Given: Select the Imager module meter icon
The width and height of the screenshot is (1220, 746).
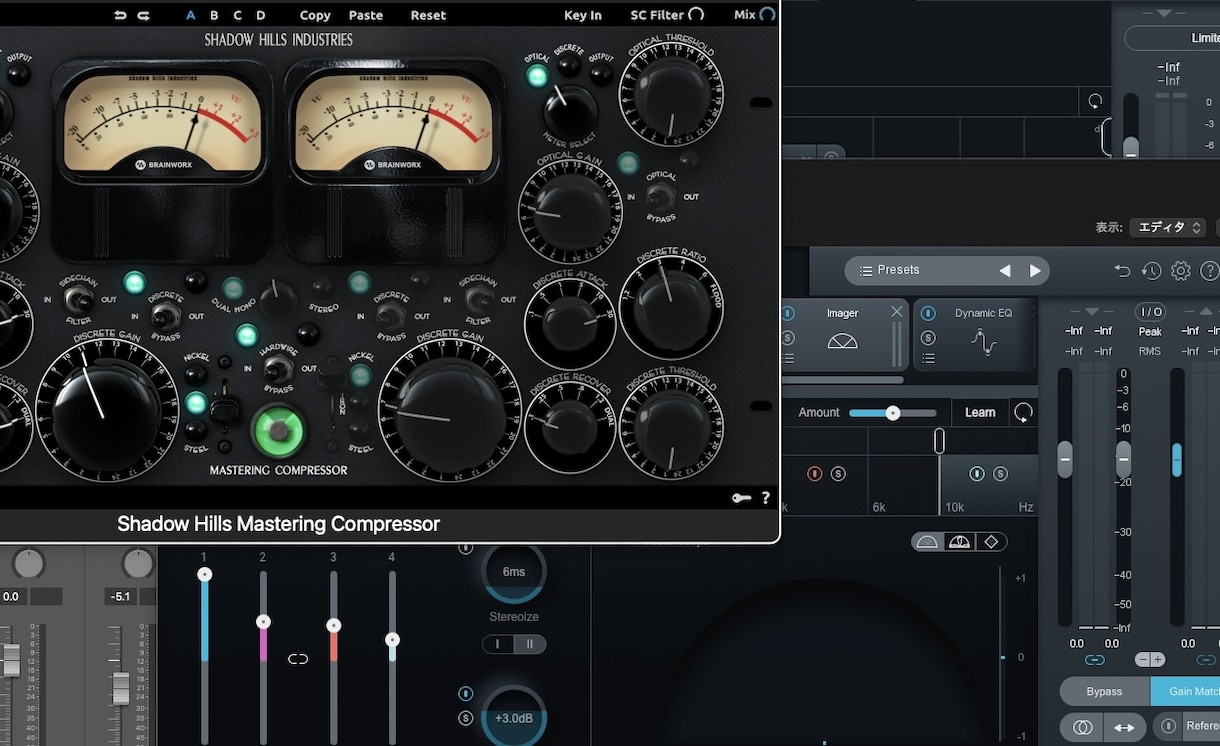Looking at the screenshot, I should [843, 341].
